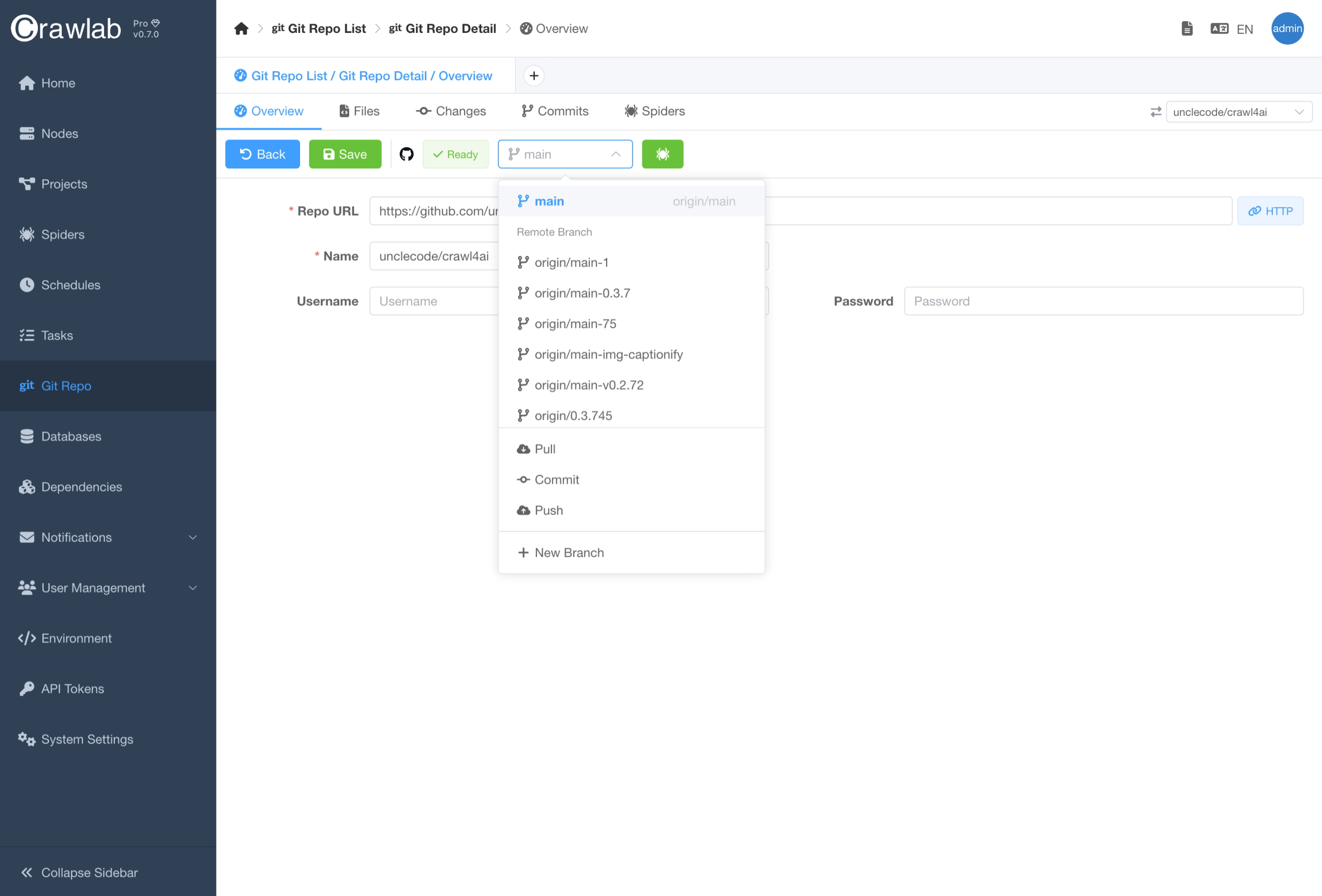This screenshot has height=896, width=1322.
Task: Add new tab with plus icon
Action: (x=534, y=76)
